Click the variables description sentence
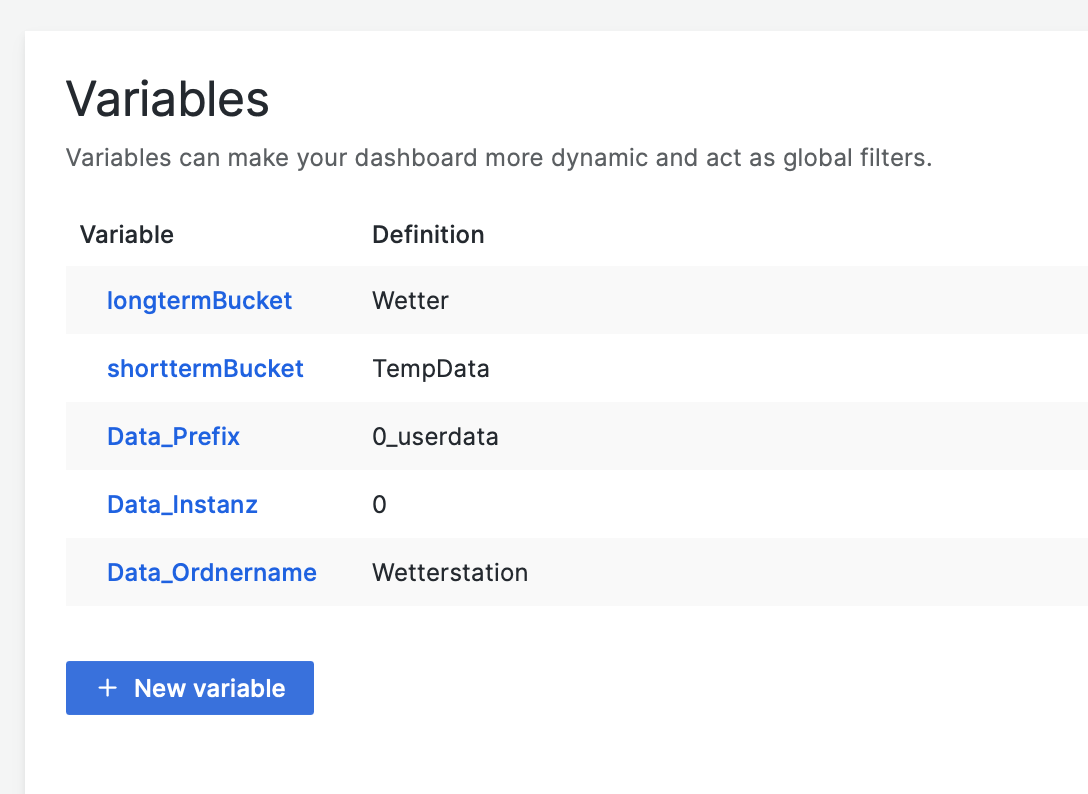Image resolution: width=1088 pixels, height=794 pixels. pos(498,158)
